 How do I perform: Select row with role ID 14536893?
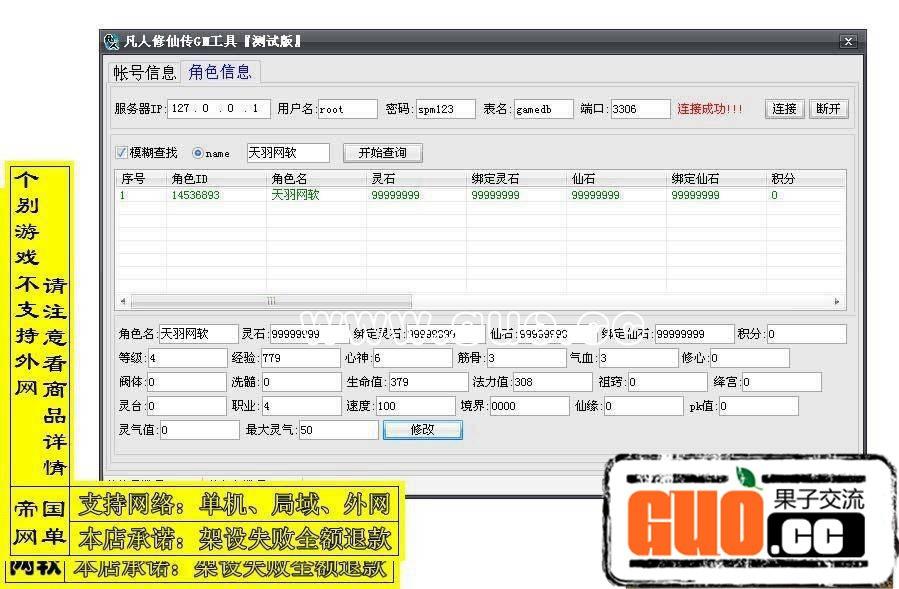click(x=480, y=195)
